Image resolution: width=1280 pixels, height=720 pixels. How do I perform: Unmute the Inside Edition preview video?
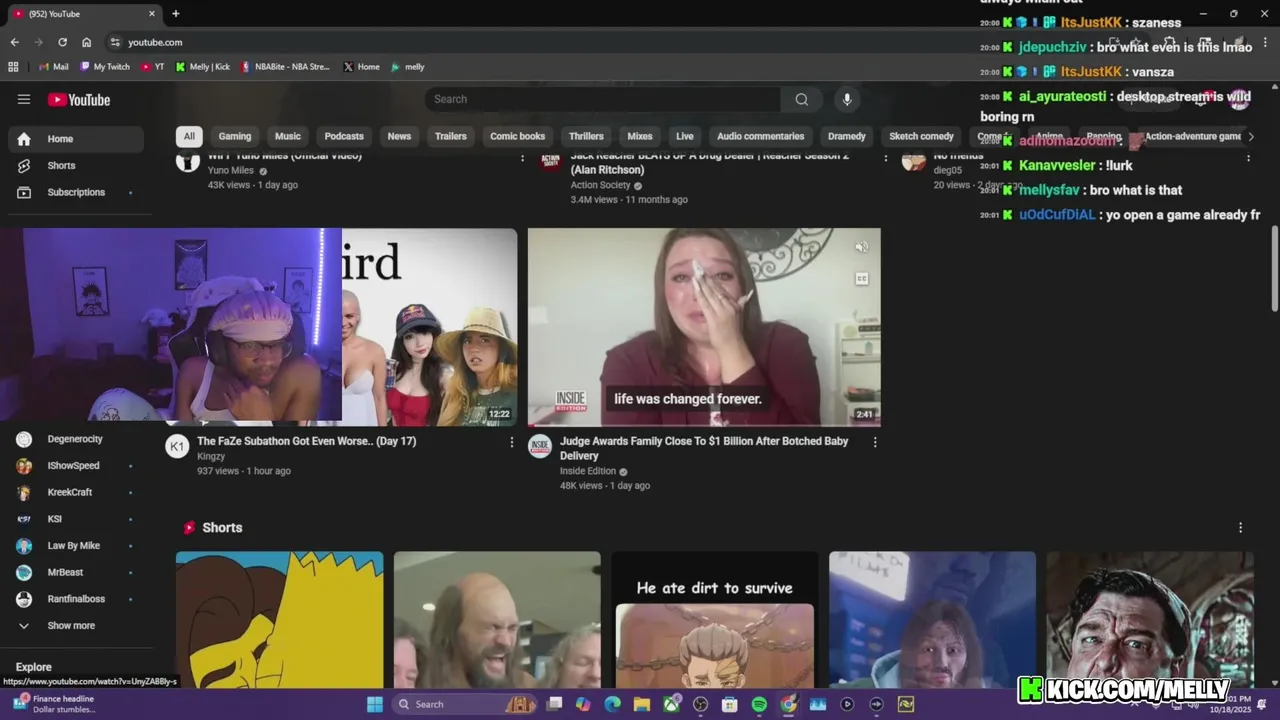pyautogui.click(x=861, y=247)
